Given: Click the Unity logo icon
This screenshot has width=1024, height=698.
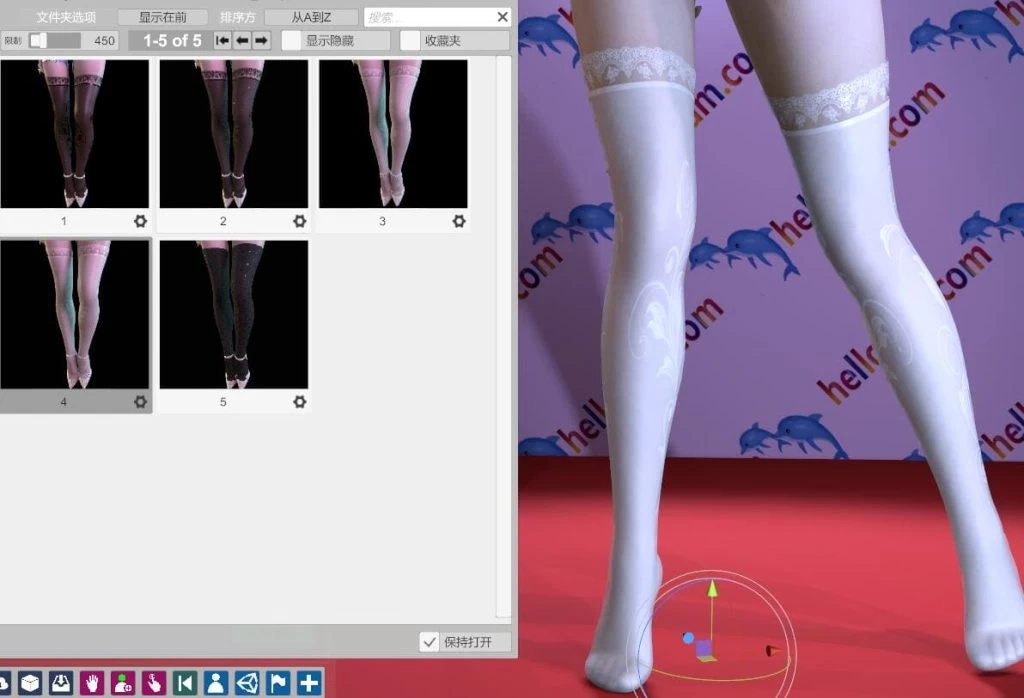Looking at the screenshot, I should [x=246, y=683].
